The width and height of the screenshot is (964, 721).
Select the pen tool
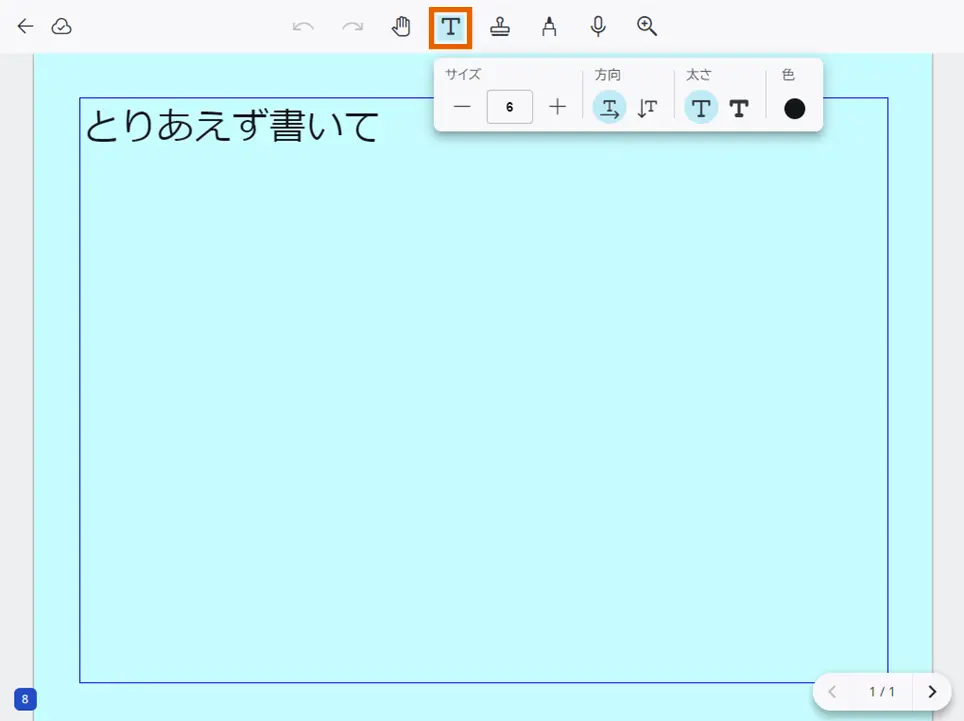pos(549,26)
